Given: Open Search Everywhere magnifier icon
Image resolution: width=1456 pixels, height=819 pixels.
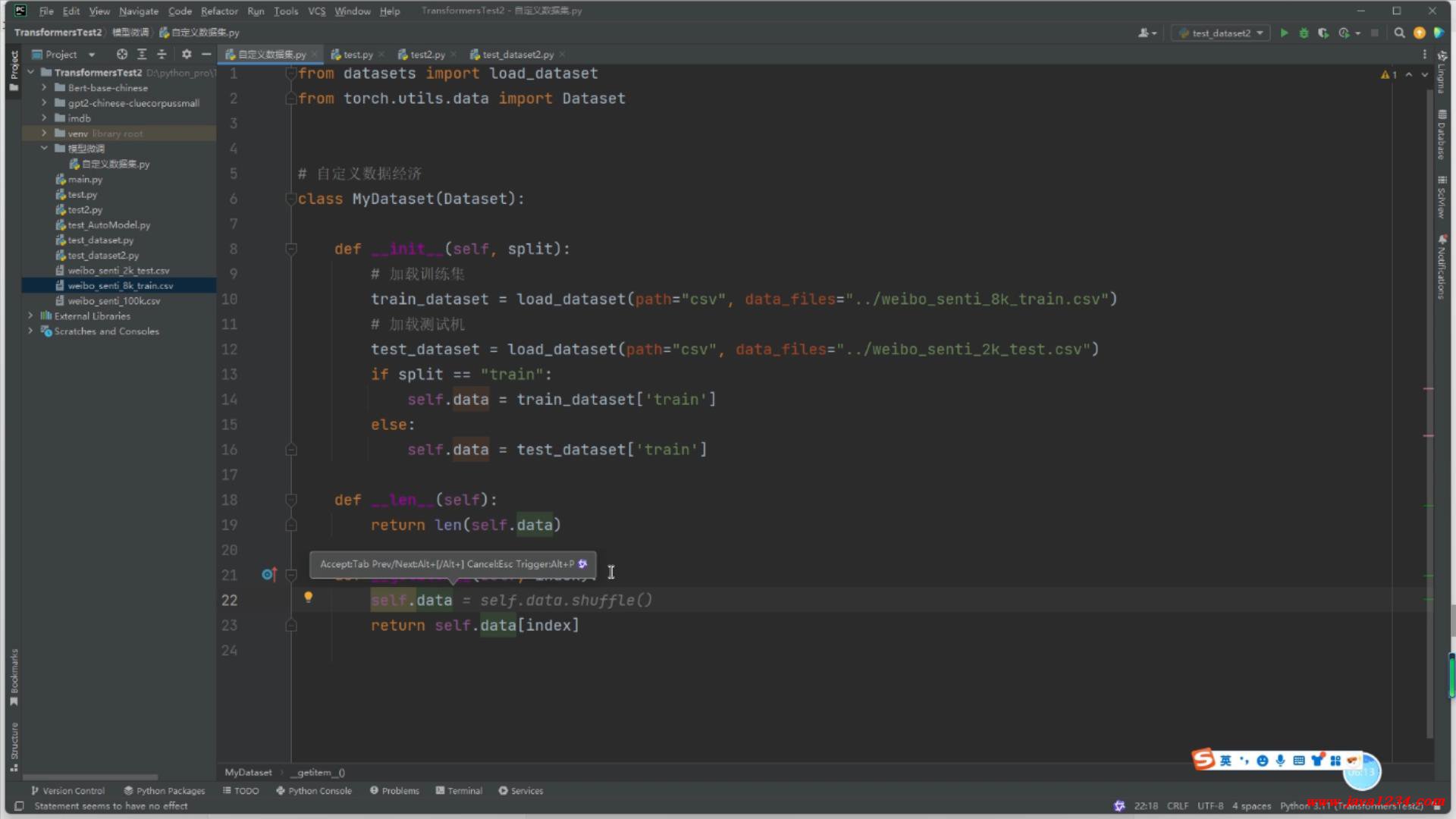Looking at the screenshot, I should 1399,33.
